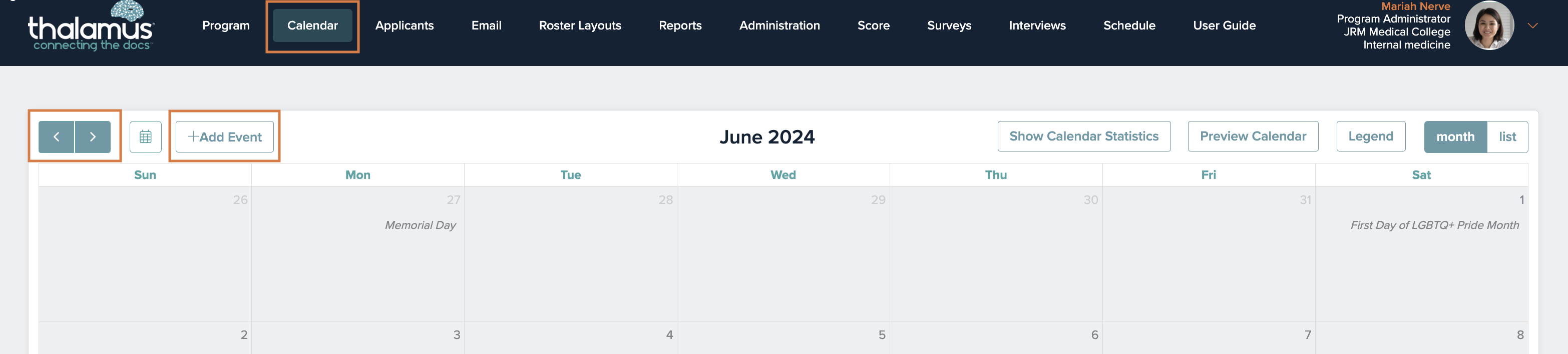Image resolution: width=1568 pixels, height=354 pixels.
Task: Go to previous month with left arrow
Action: click(x=57, y=137)
